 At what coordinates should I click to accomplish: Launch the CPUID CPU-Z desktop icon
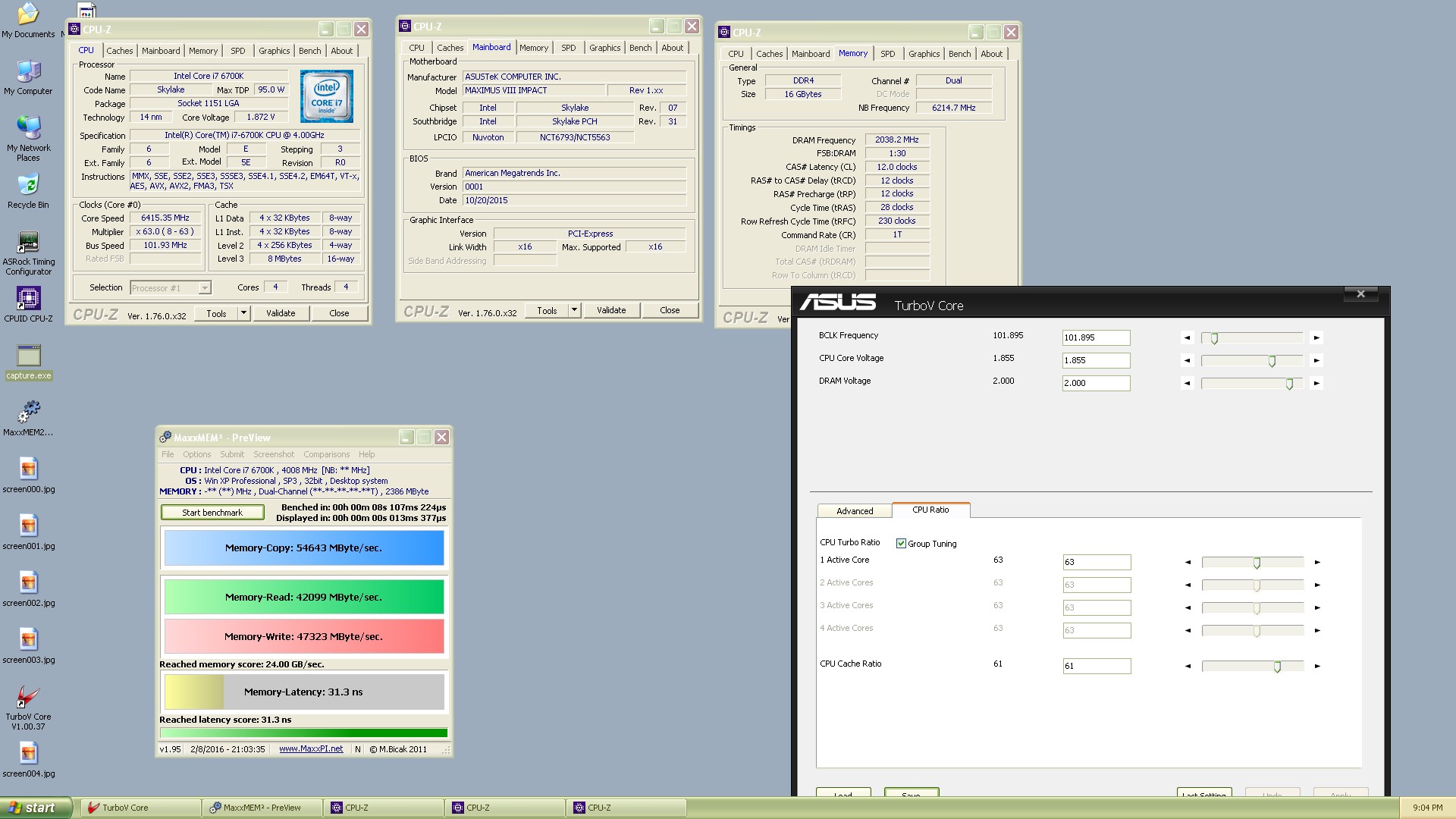click(28, 305)
